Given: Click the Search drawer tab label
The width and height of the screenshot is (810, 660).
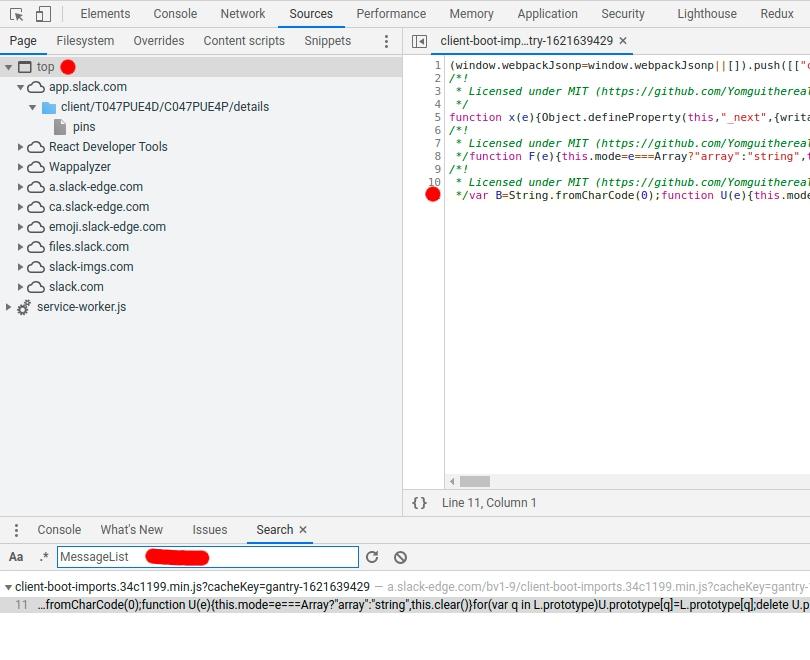Looking at the screenshot, I should tap(275, 530).
